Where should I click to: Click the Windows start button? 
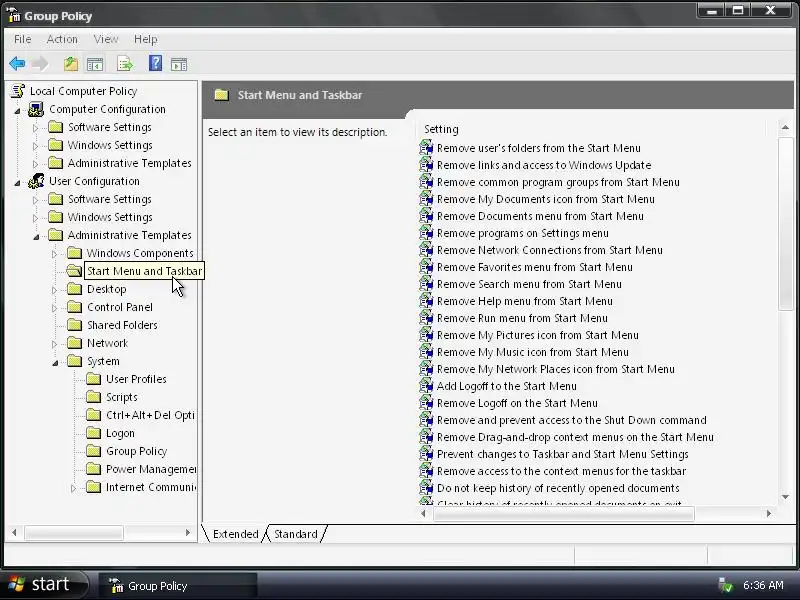pyautogui.click(x=43, y=584)
